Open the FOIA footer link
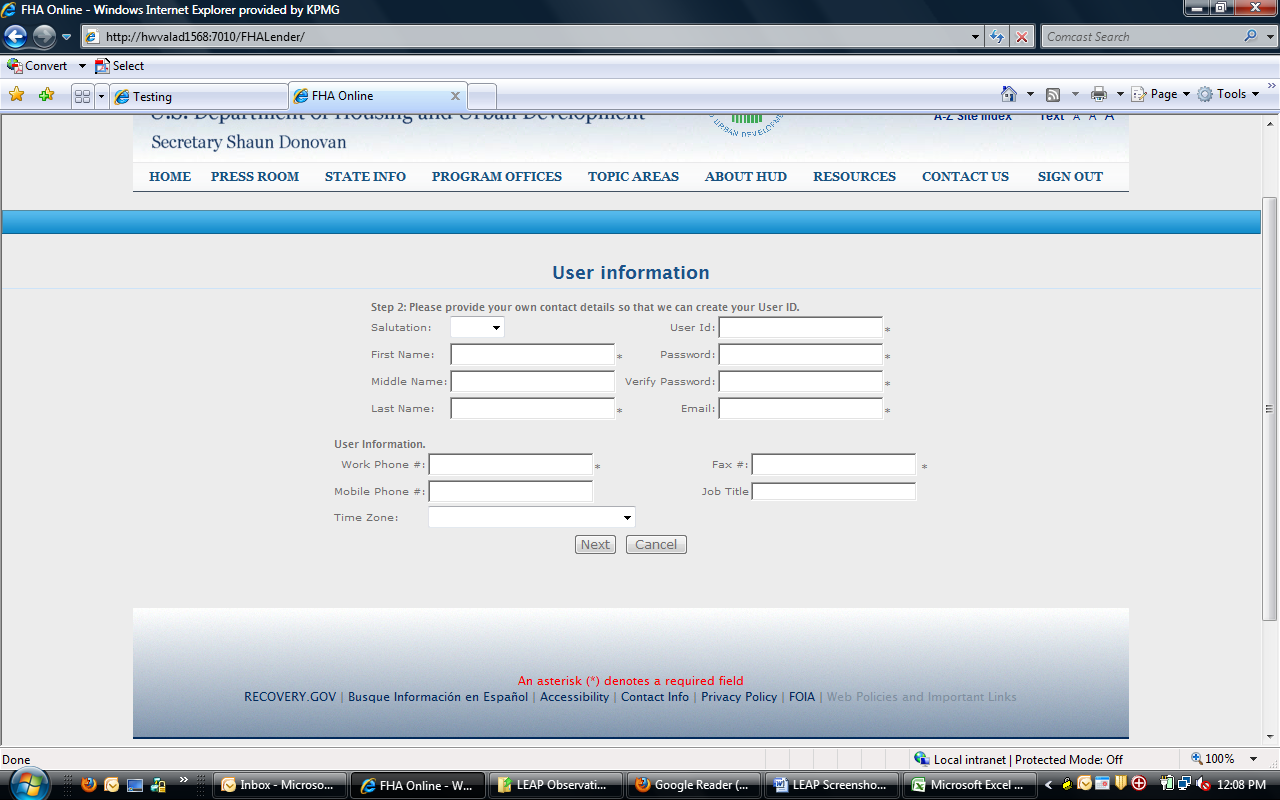The height and width of the screenshot is (800, 1280). click(802, 697)
